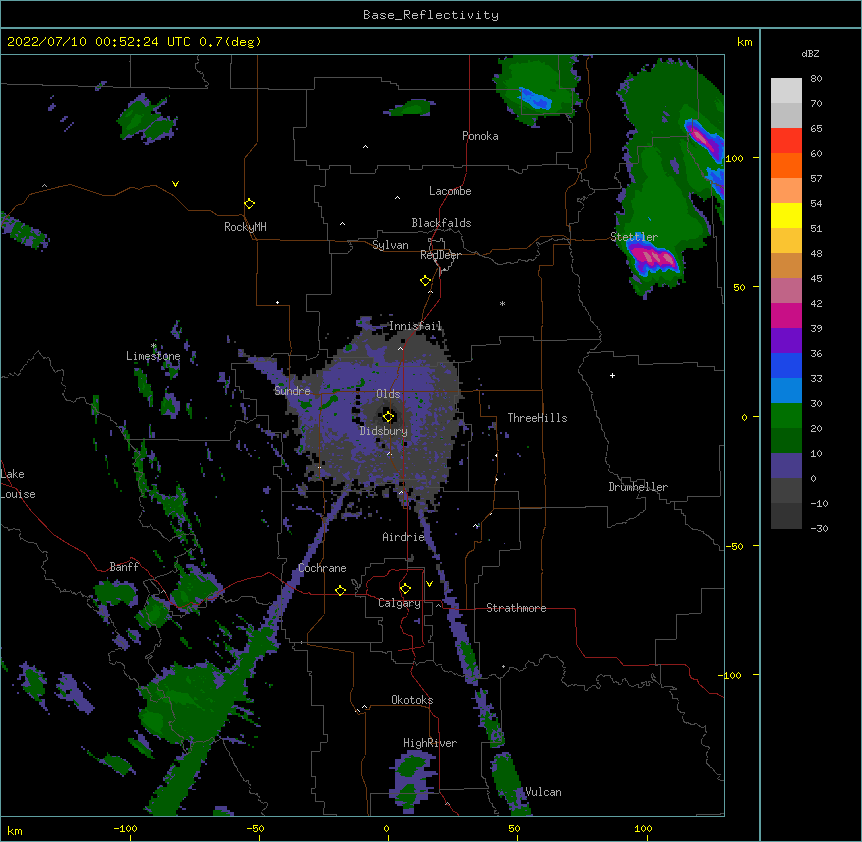Pick the green 20–30 dBZ legend swatch
This screenshot has height=842, width=862.
[786, 416]
